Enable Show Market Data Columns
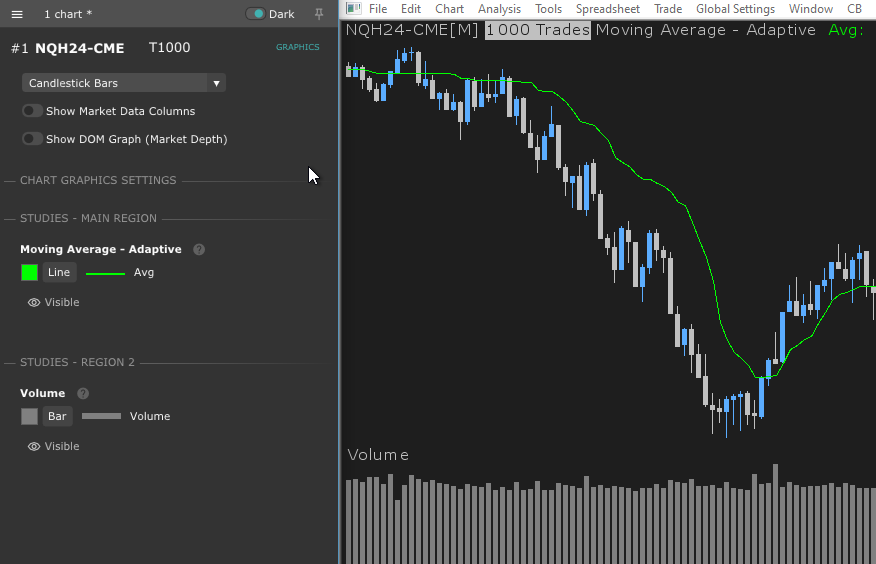 click(33, 111)
